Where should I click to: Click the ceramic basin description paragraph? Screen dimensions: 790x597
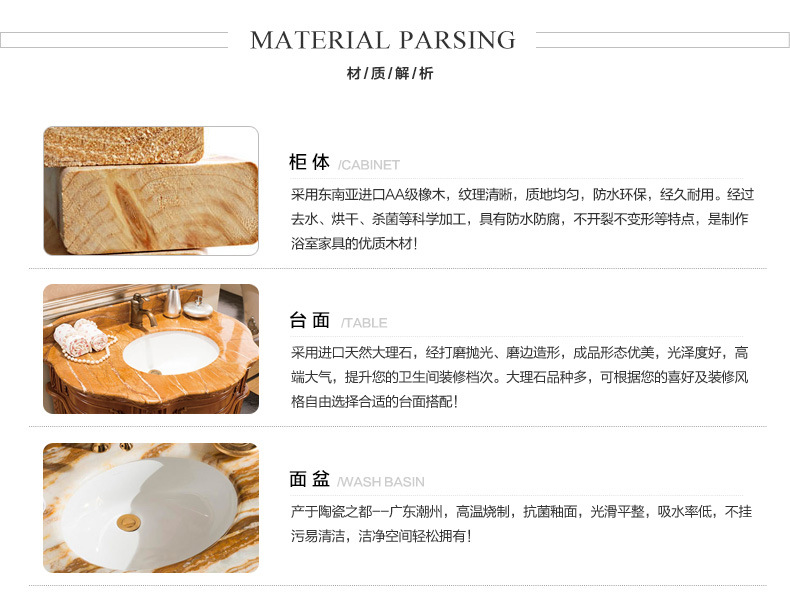point(521,524)
